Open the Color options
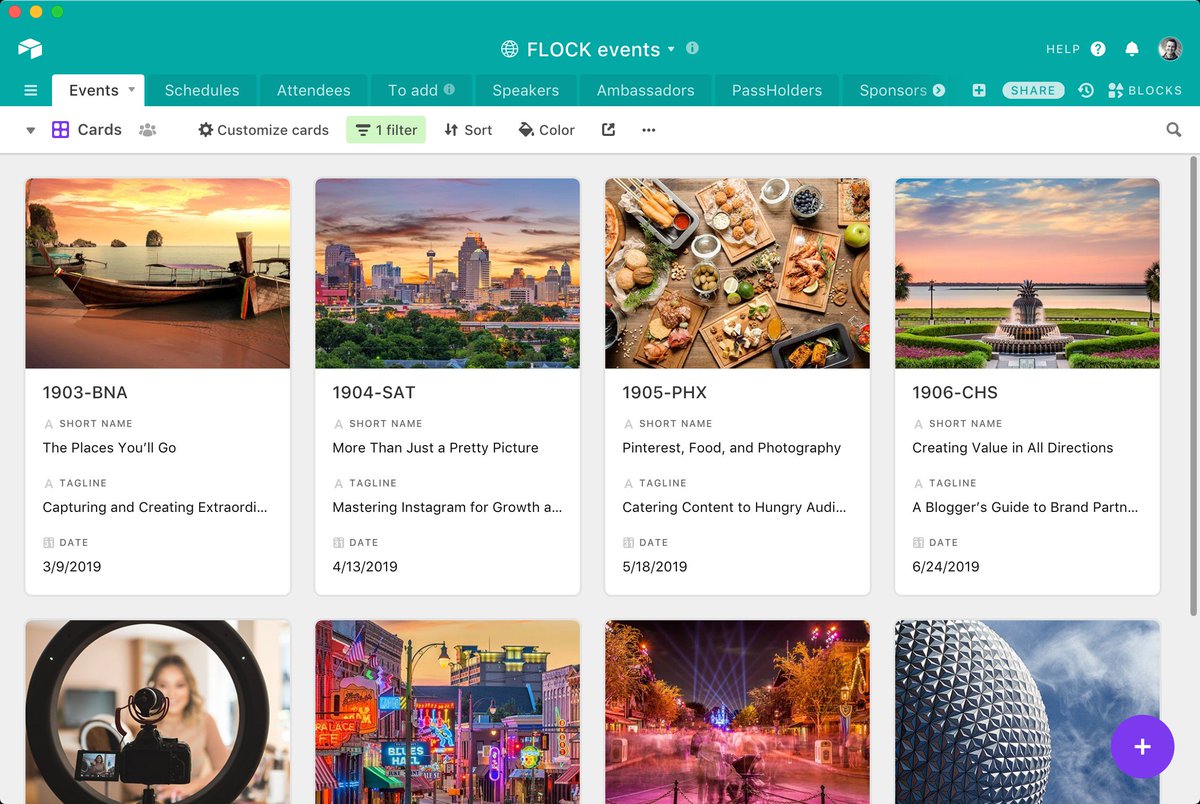 (546, 130)
